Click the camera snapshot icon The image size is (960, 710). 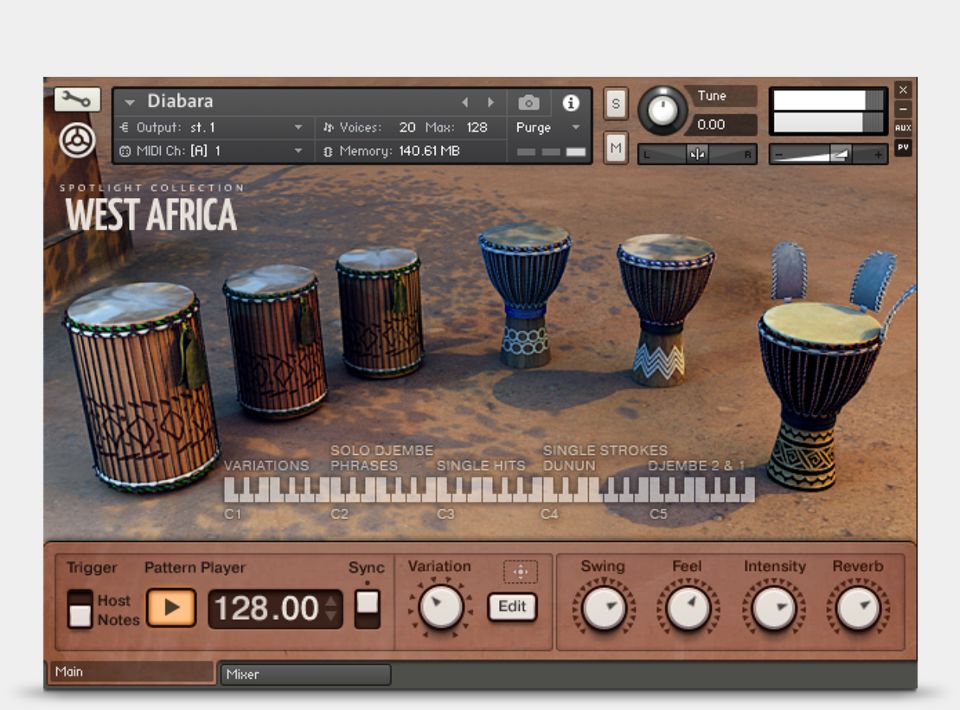[x=529, y=102]
